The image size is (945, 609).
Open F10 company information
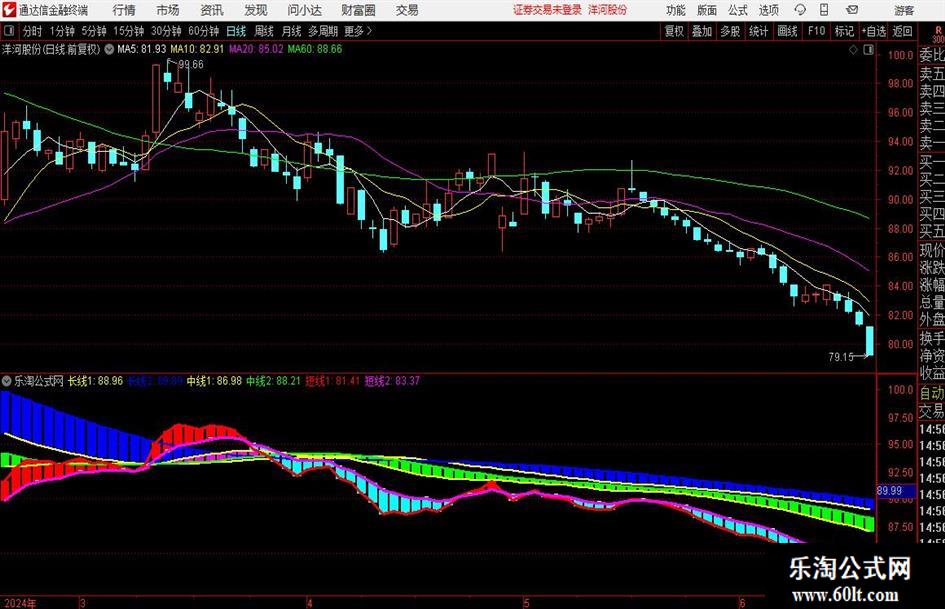click(x=816, y=31)
